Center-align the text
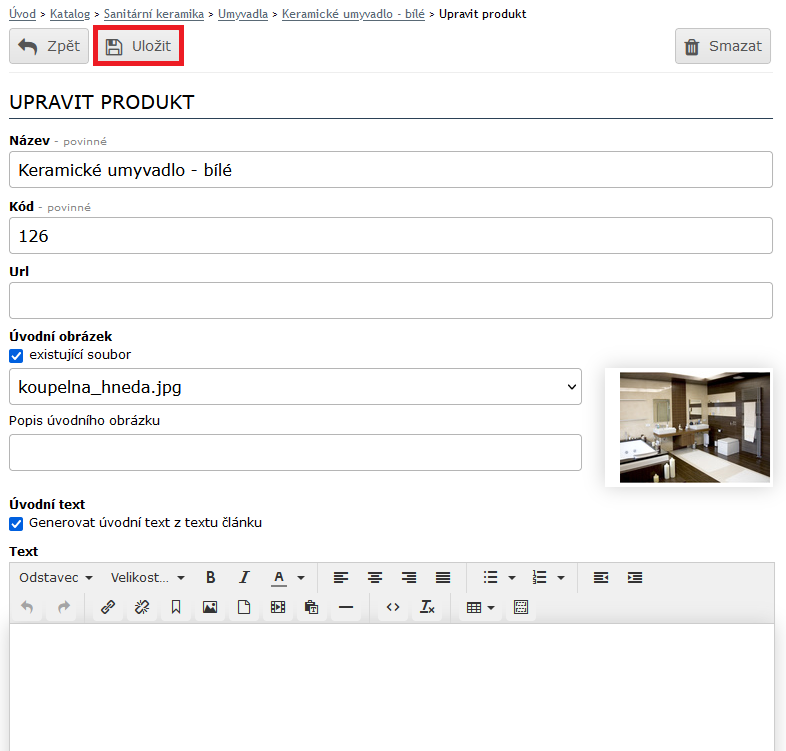This screenshot has height=751, width=786. coord(375,577)
